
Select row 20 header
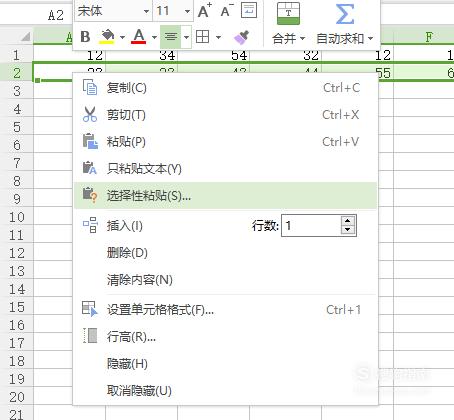17,397
